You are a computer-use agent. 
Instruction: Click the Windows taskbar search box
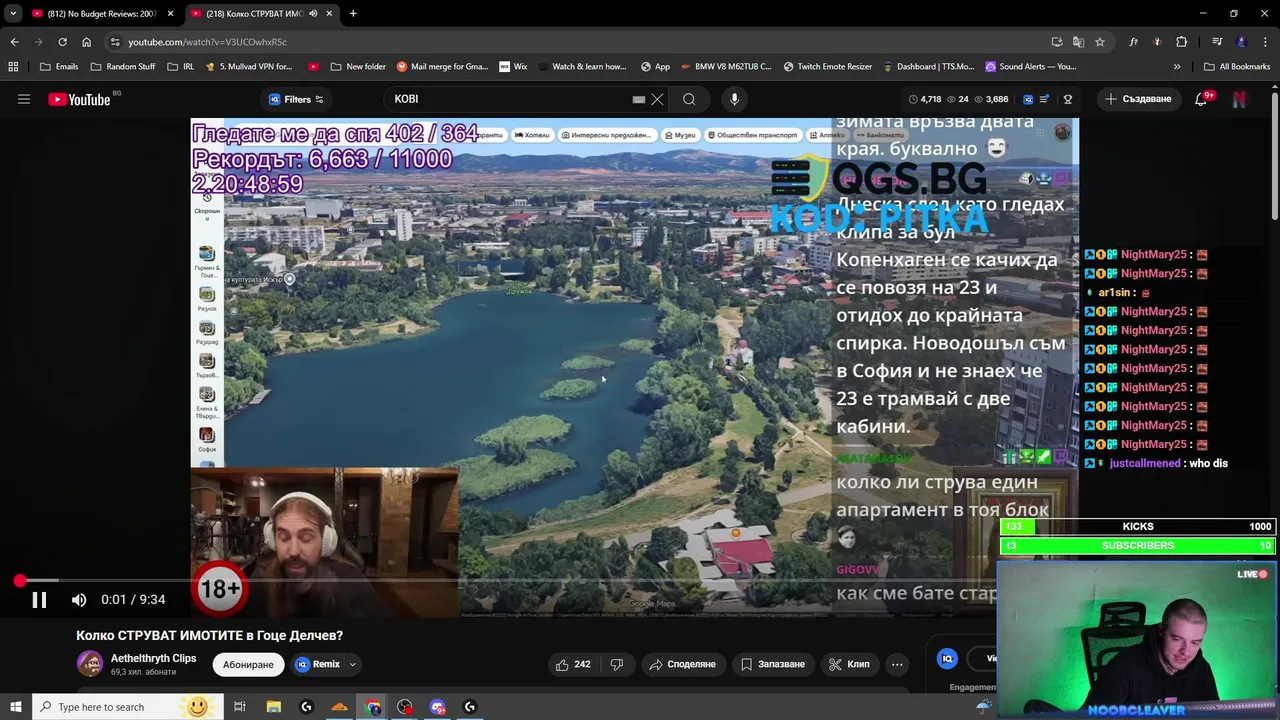tap(127, 707)
